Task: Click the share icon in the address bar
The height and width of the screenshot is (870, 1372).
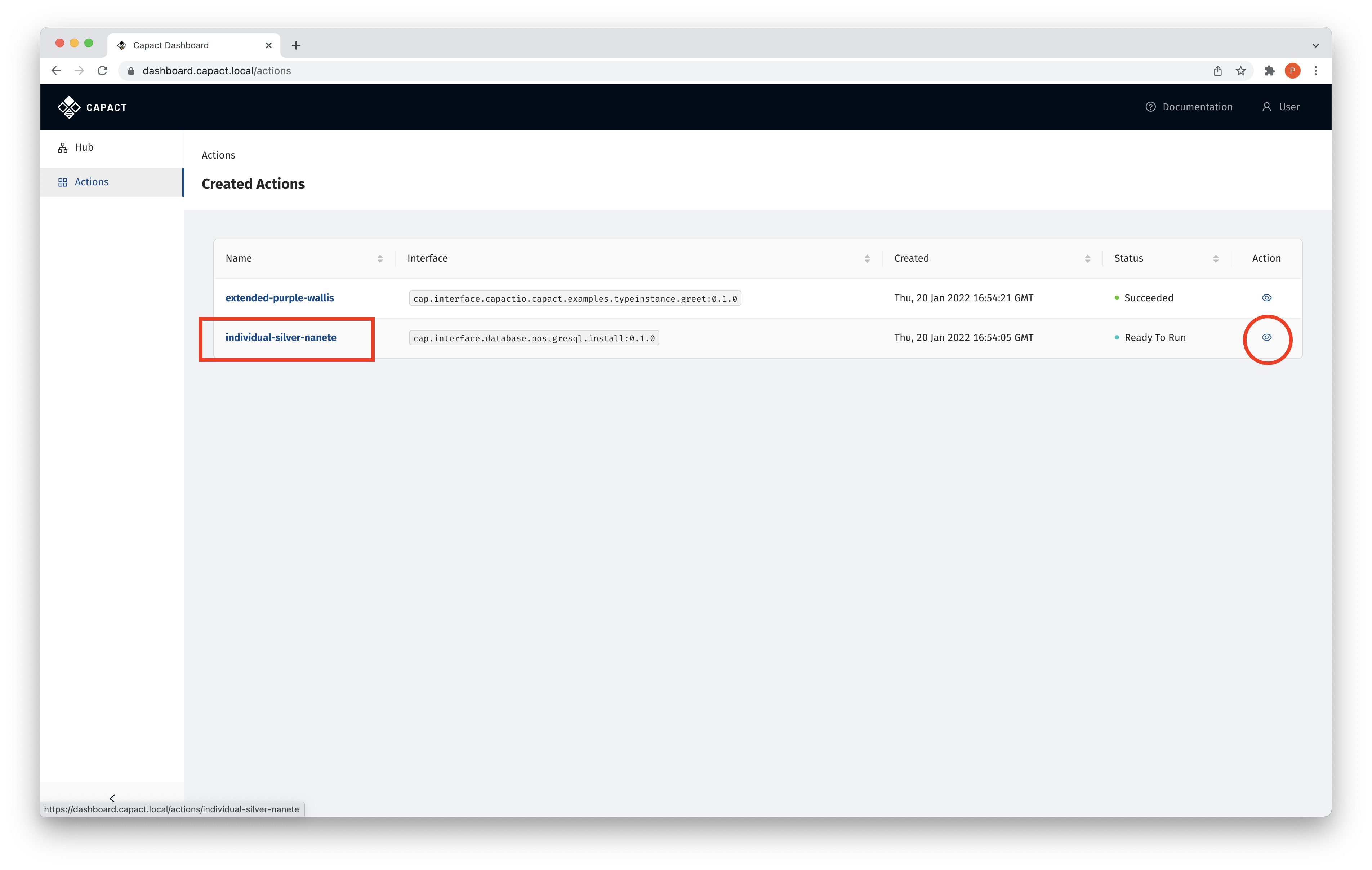Action: [x=1217, y=70]
